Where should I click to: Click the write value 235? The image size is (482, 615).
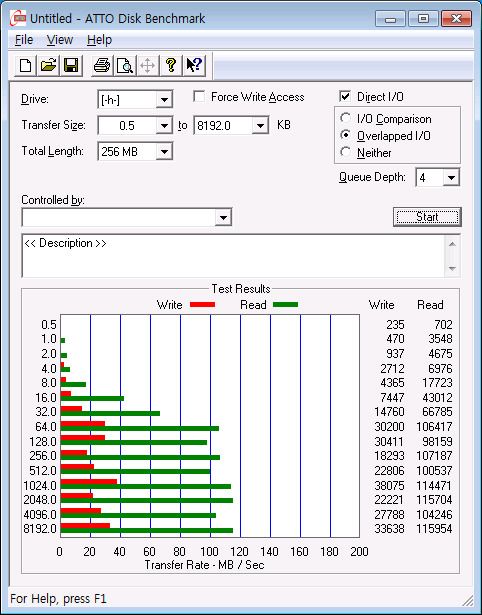click(x=395, y=325)
